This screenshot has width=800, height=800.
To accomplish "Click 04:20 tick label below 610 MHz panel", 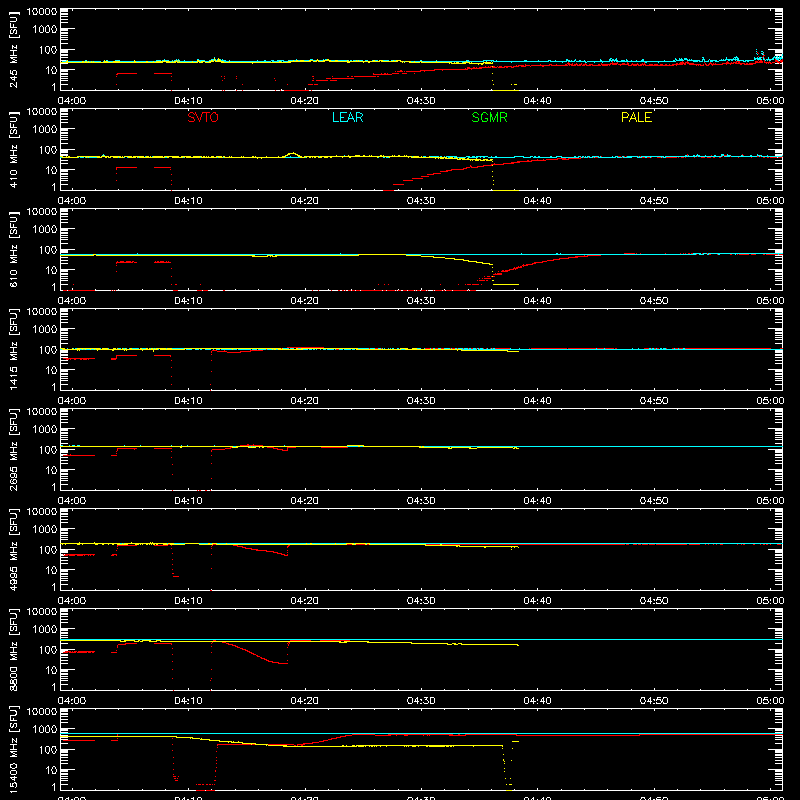I will tap(305, 301).
